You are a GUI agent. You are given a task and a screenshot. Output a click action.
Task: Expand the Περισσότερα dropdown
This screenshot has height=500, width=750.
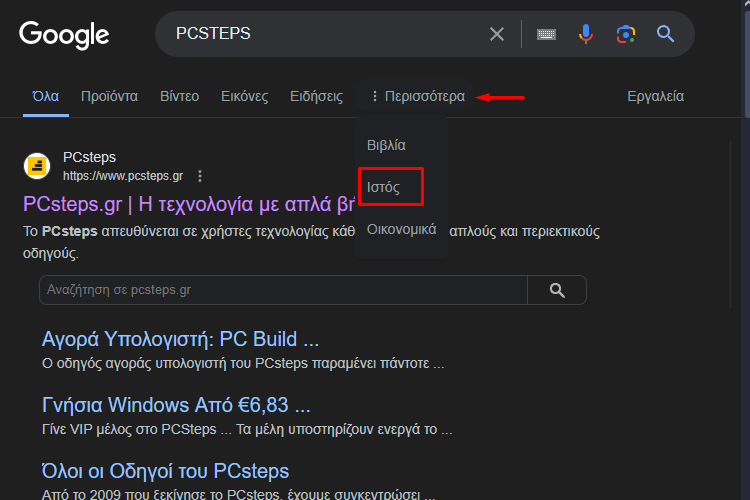[418, 97]
